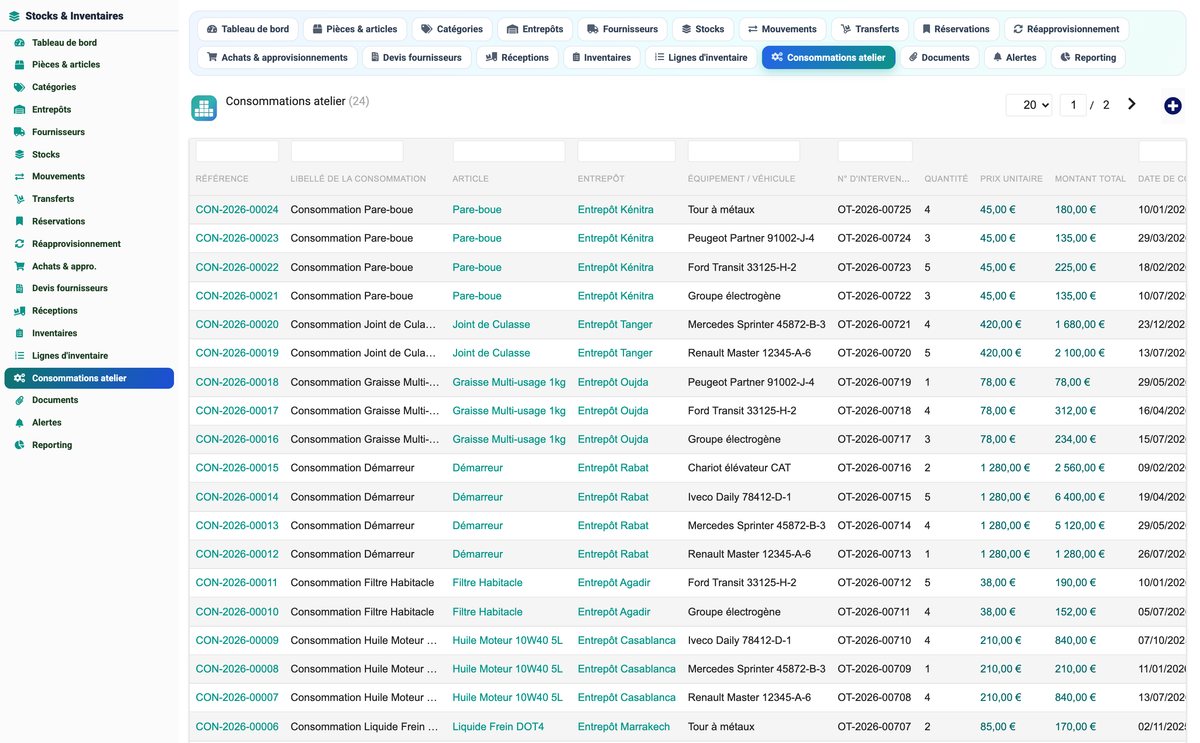Sort by the Montant total column header

tap(1090, 179)
